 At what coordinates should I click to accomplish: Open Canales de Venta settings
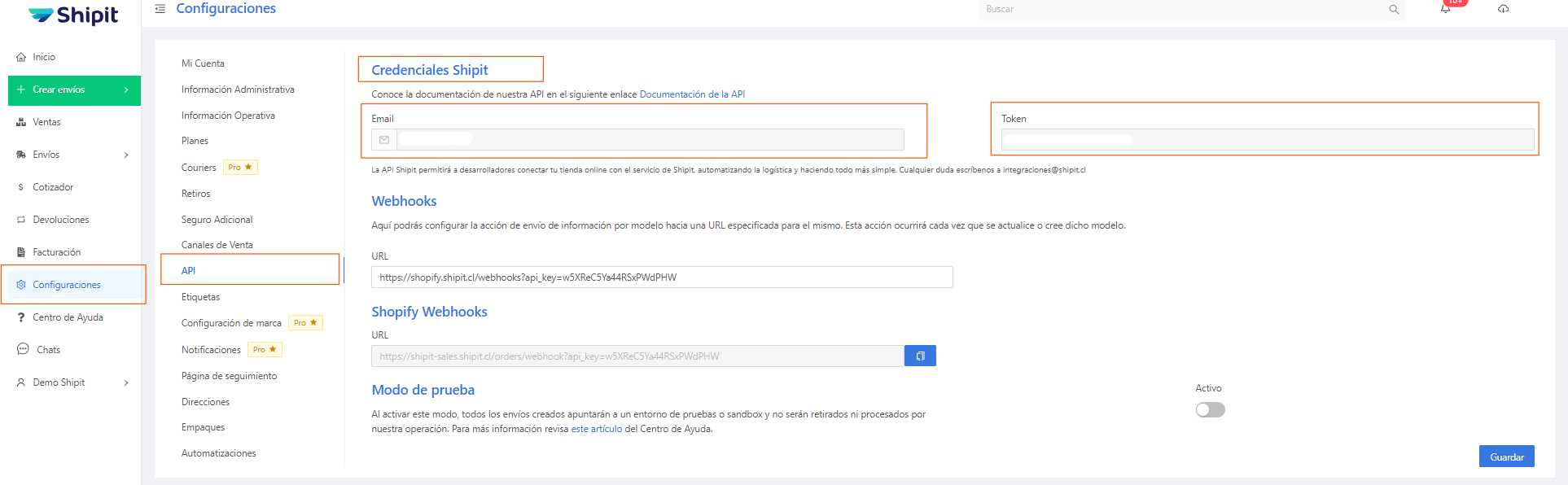point(217,245)
